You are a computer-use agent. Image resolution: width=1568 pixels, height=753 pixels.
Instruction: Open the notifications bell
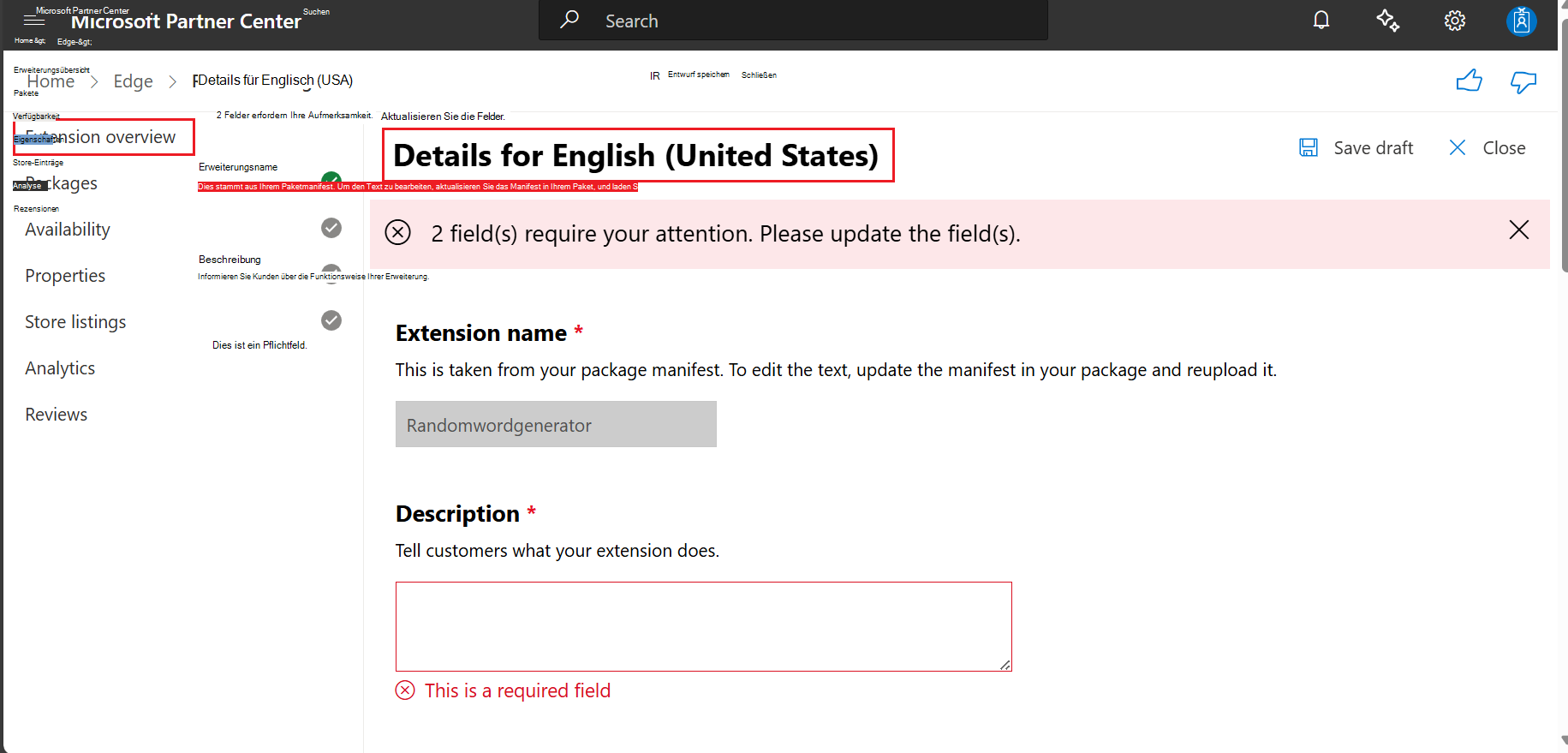(1321, 20)
